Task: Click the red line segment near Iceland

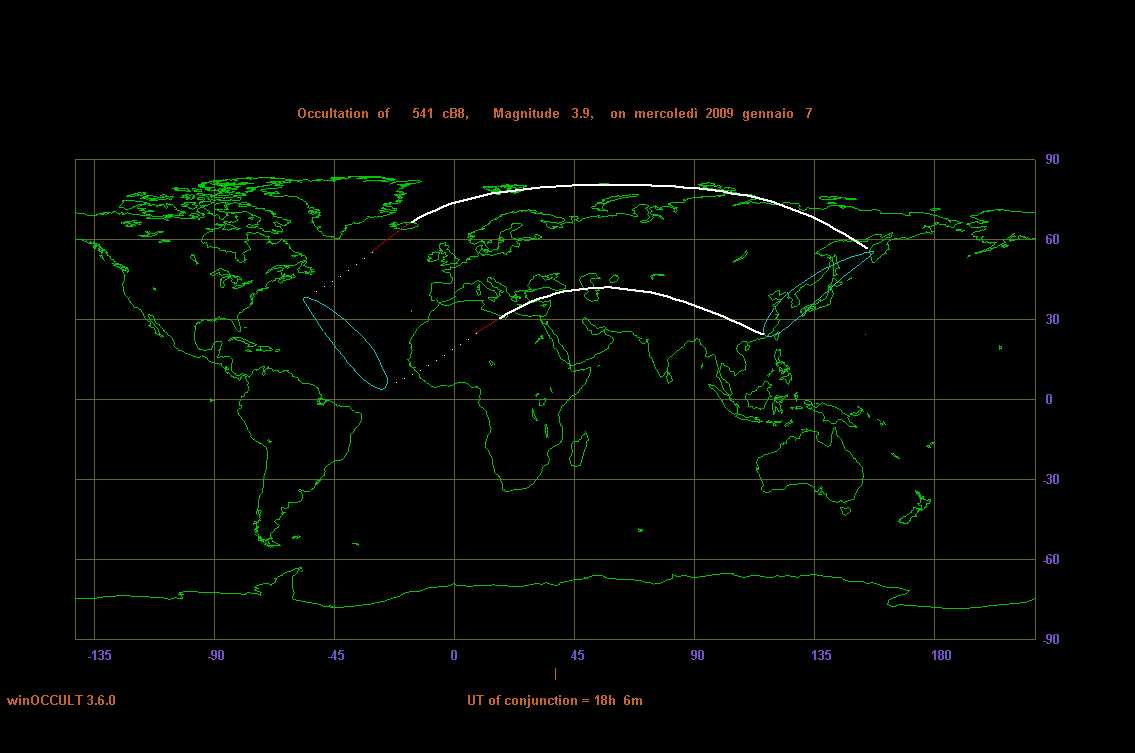Action: [x=388, y=240]
